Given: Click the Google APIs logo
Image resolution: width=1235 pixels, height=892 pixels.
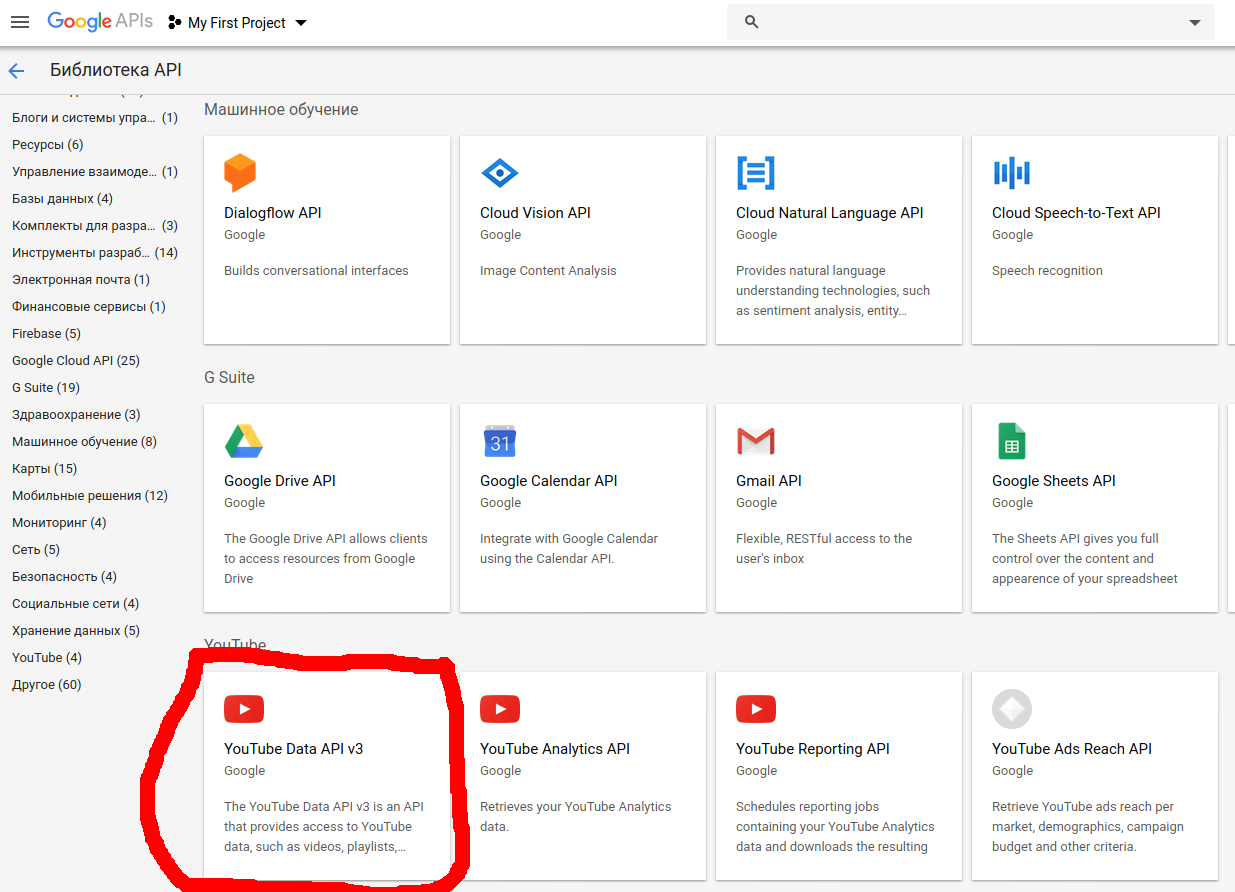Looking at the screenshot, I should click(x=100, y=22).
